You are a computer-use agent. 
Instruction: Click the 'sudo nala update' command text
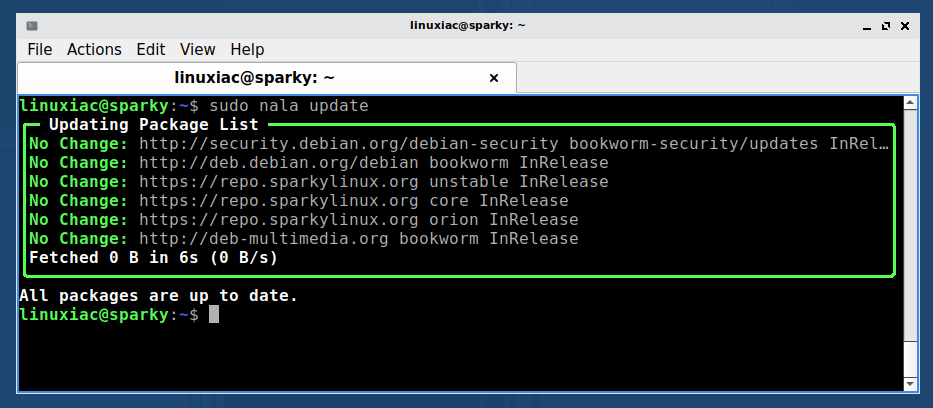pos(289,106)
